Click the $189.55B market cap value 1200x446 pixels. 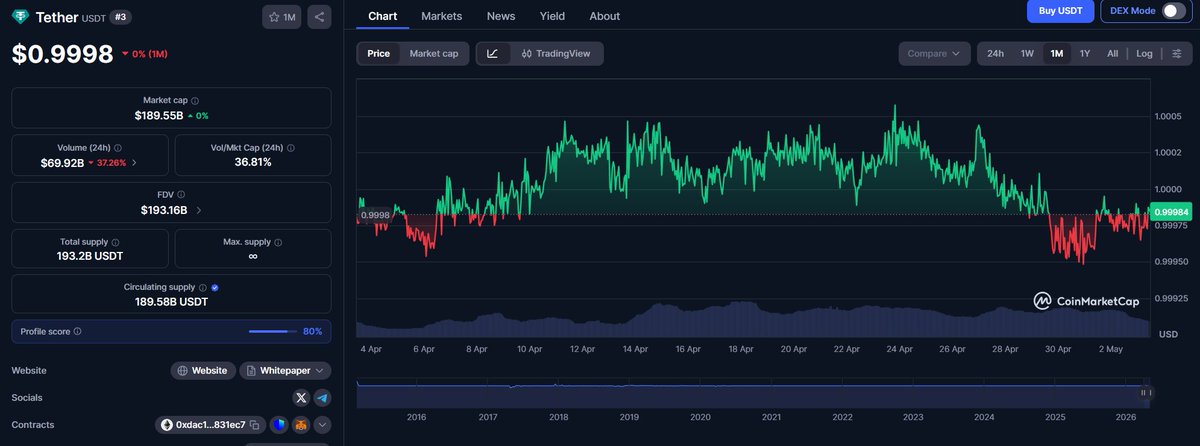click(x=159, y=115)
